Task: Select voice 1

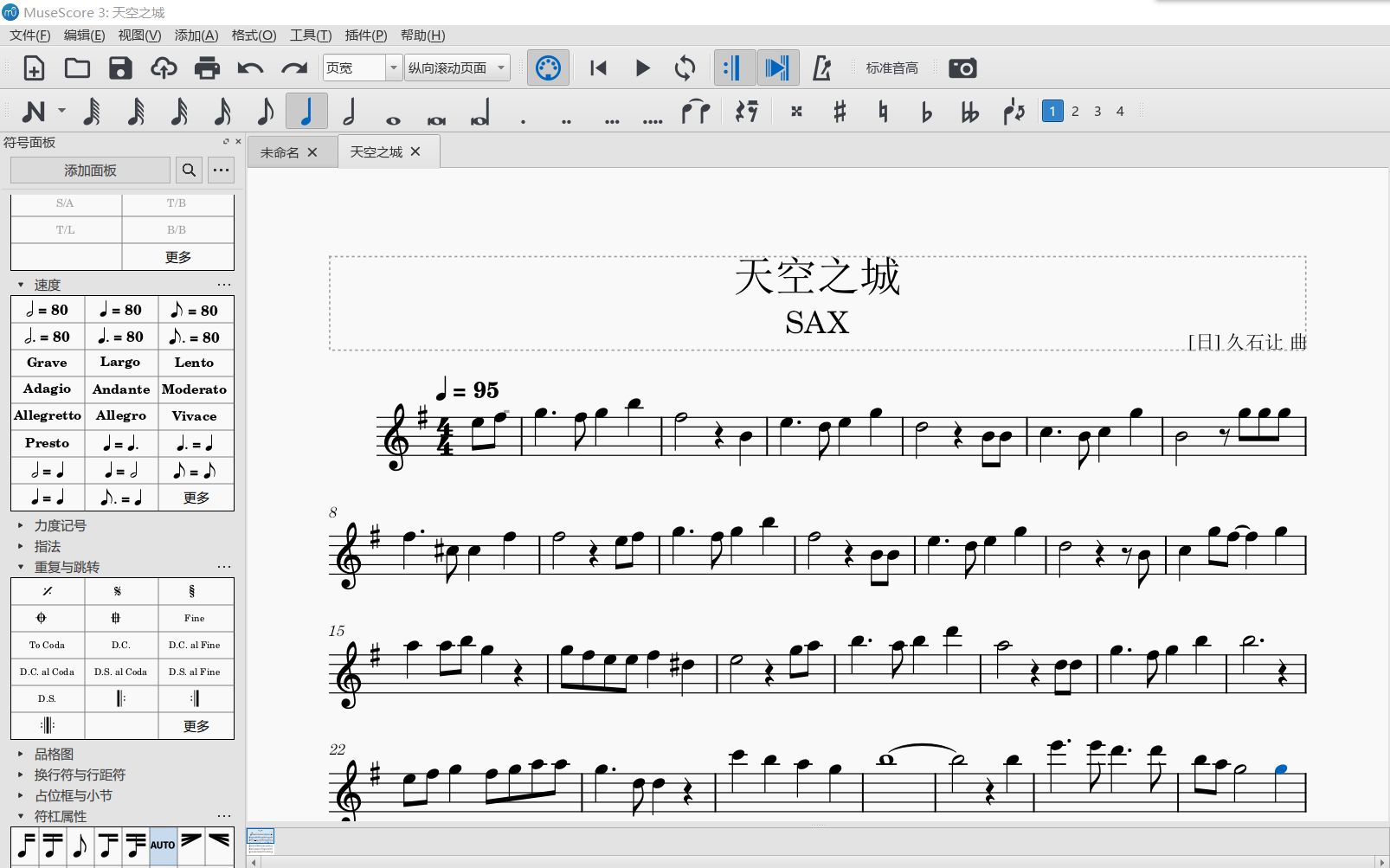Action: 1052,111
